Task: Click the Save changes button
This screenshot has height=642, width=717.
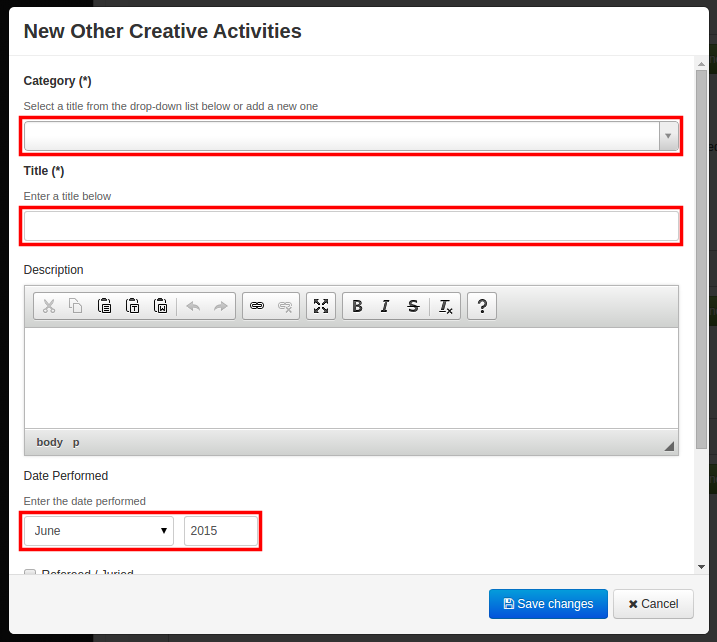Action: [x=548, y=604]
